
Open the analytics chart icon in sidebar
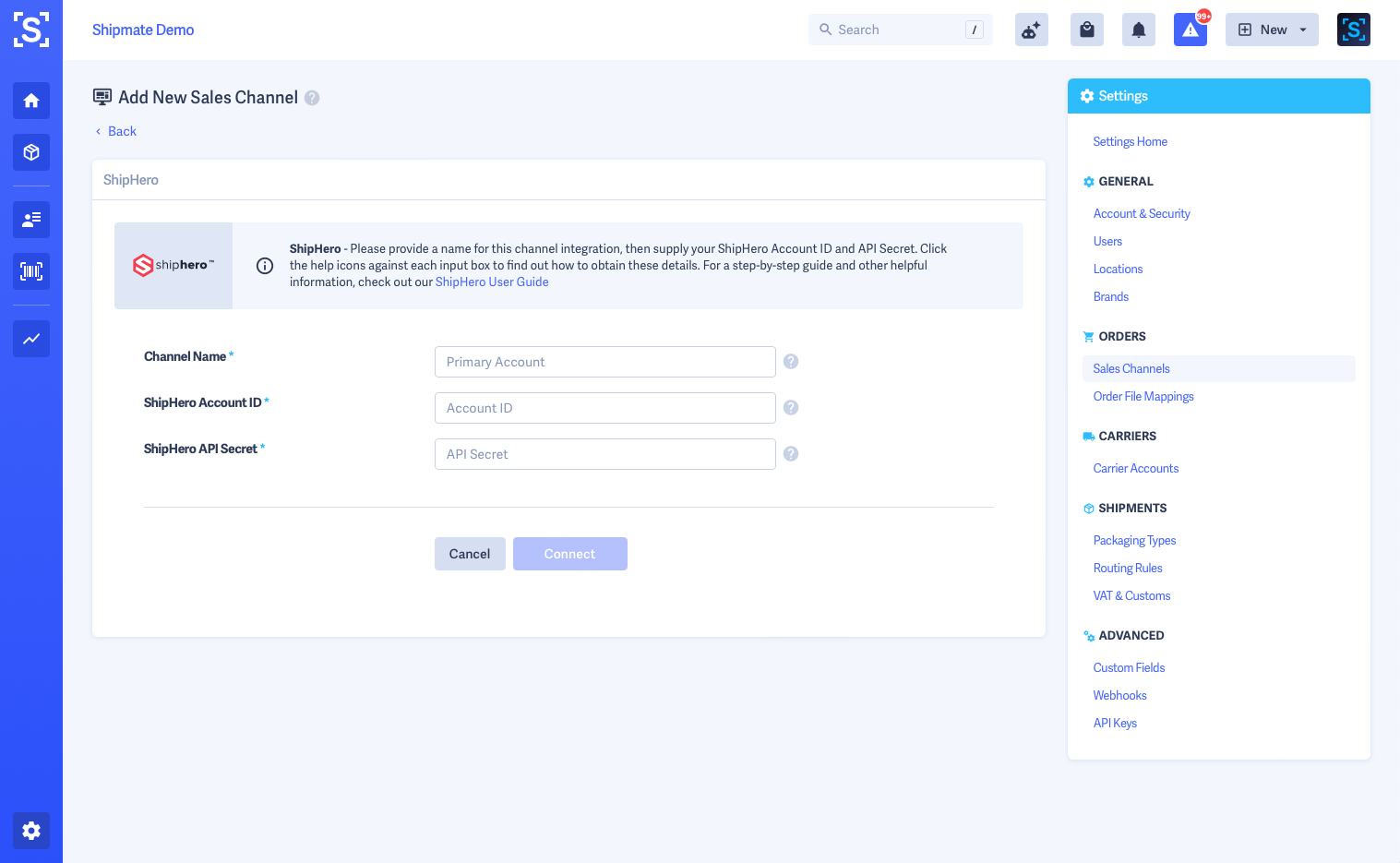coord(31,339)
